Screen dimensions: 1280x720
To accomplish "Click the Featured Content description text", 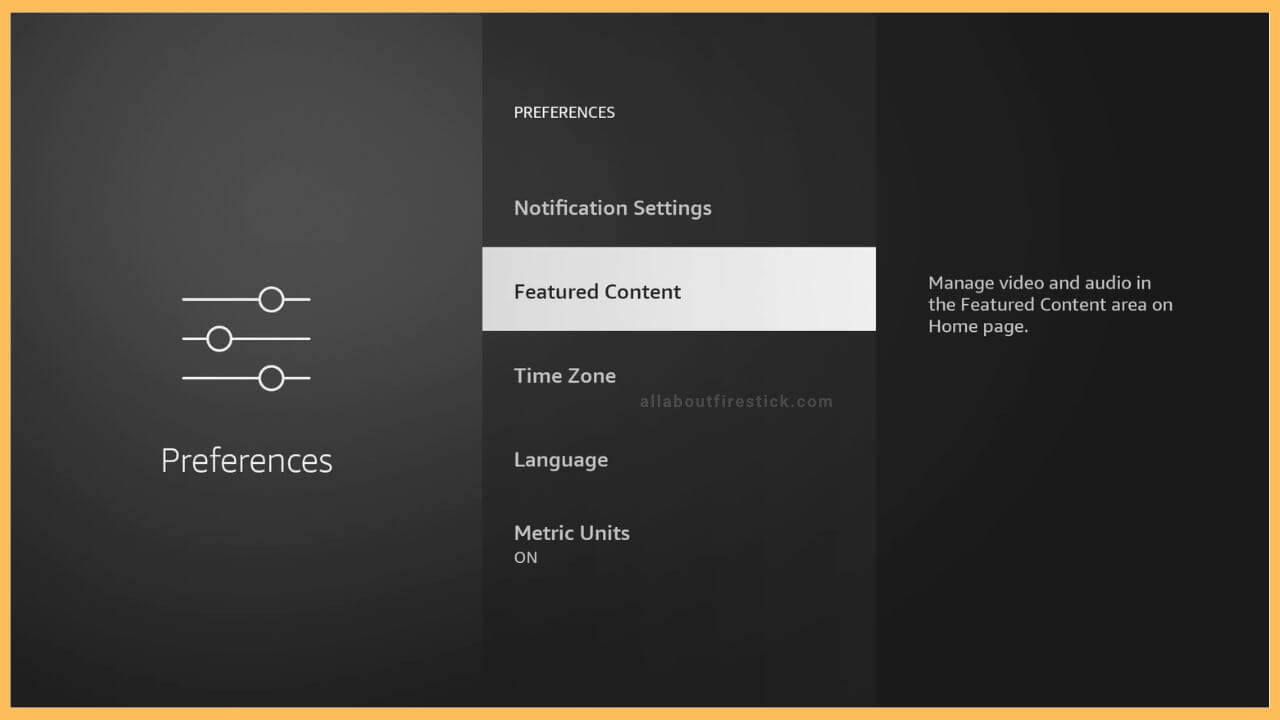I will tap(1050, 304).
